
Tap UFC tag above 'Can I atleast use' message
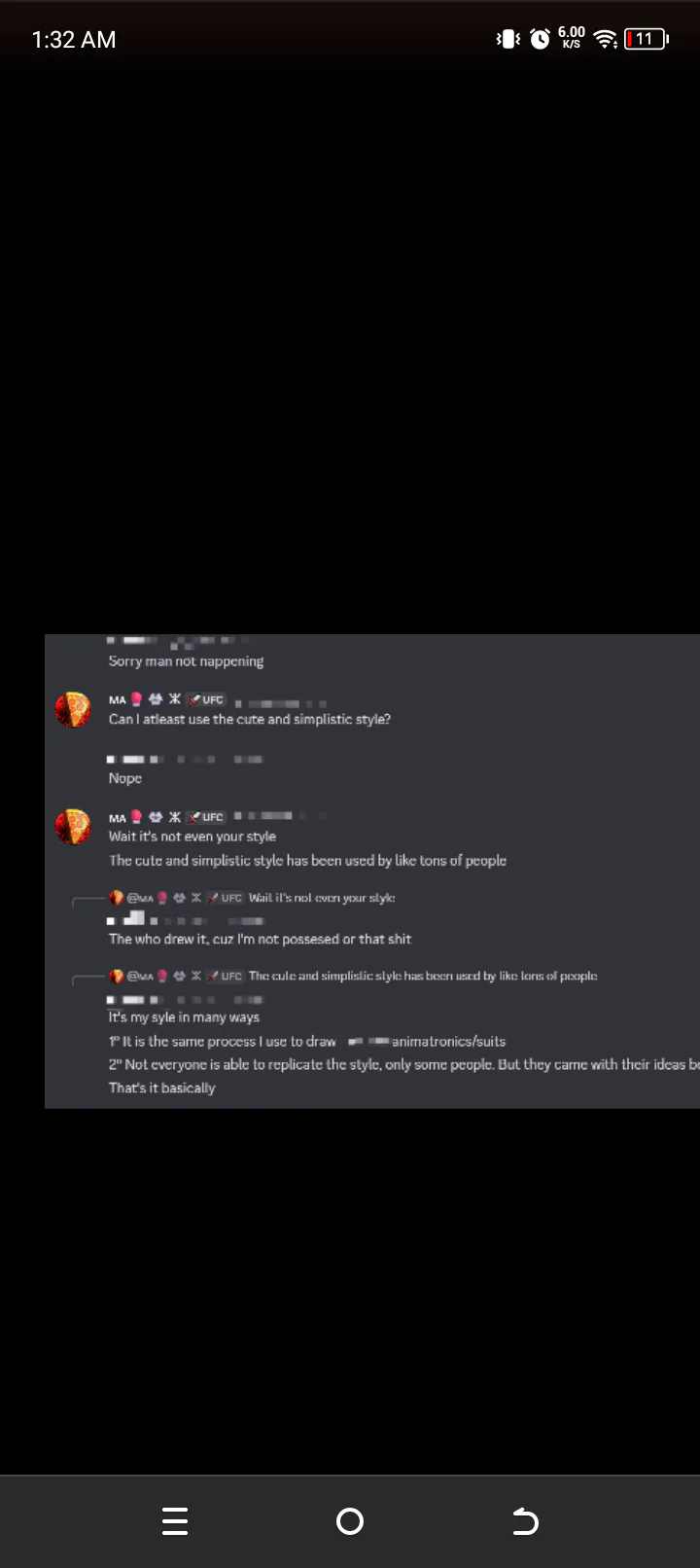coord(206,699)
